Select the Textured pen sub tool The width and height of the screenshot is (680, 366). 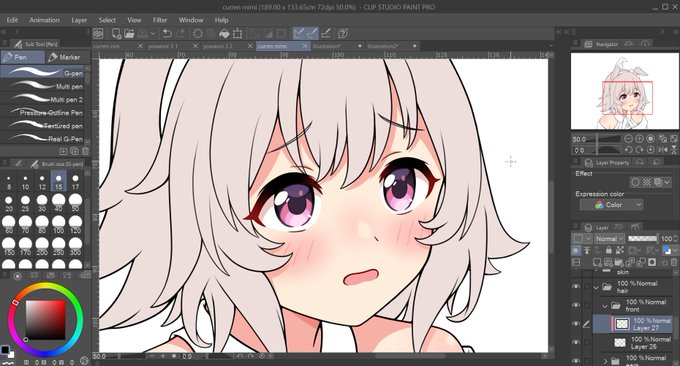42,125
